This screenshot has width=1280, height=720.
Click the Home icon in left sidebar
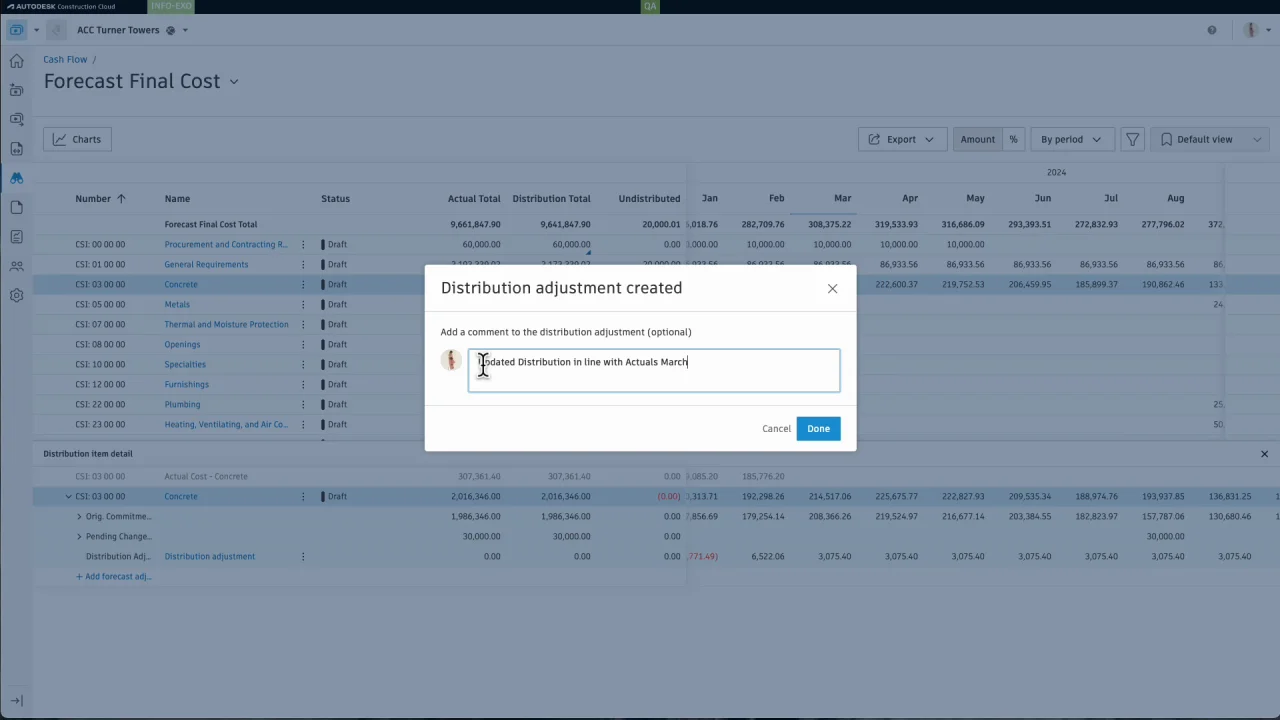point(16,61)
